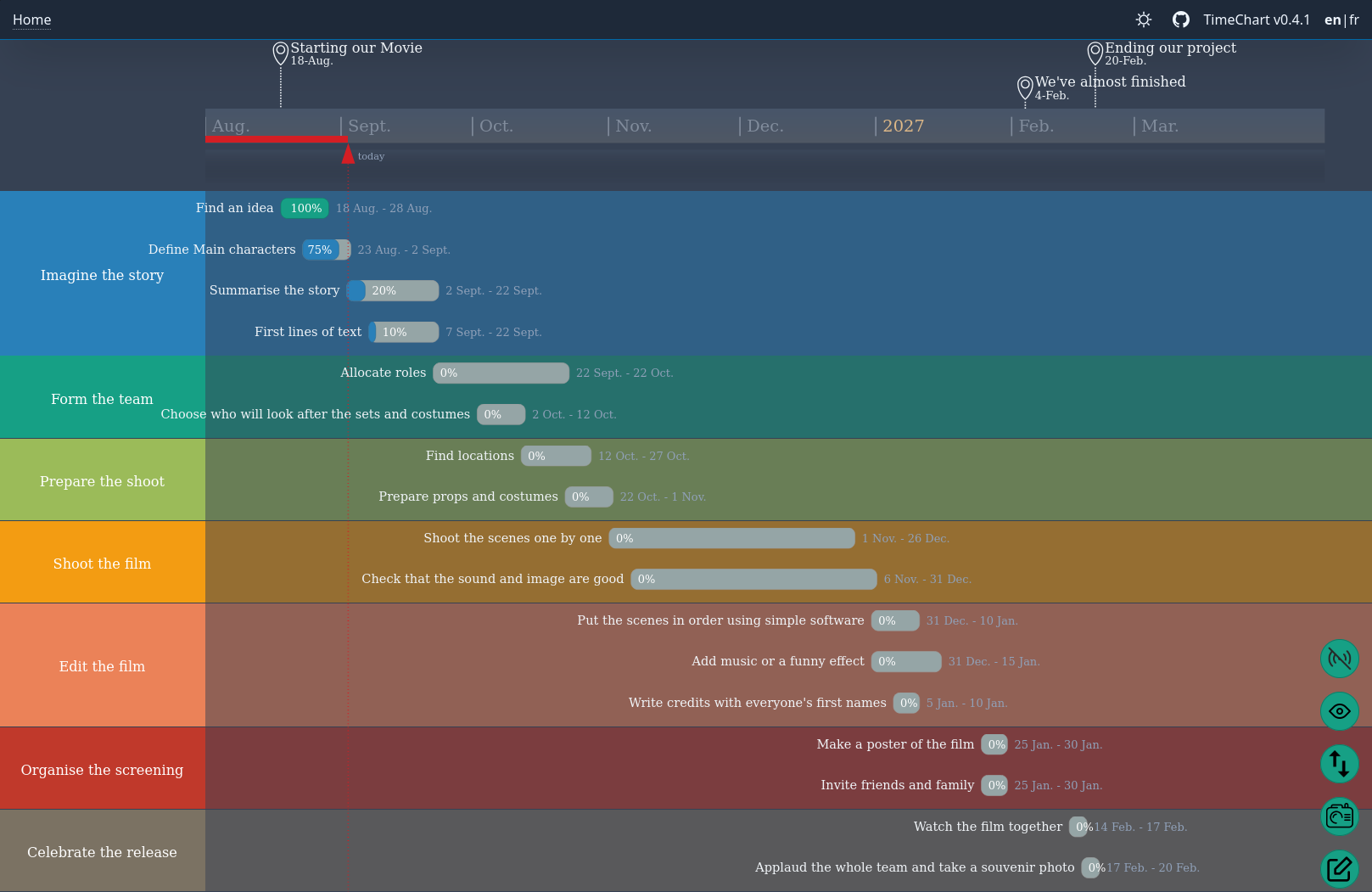Click the Add music or a funny effect bar
1372x892 pixels.
click(x=906, y=661)
